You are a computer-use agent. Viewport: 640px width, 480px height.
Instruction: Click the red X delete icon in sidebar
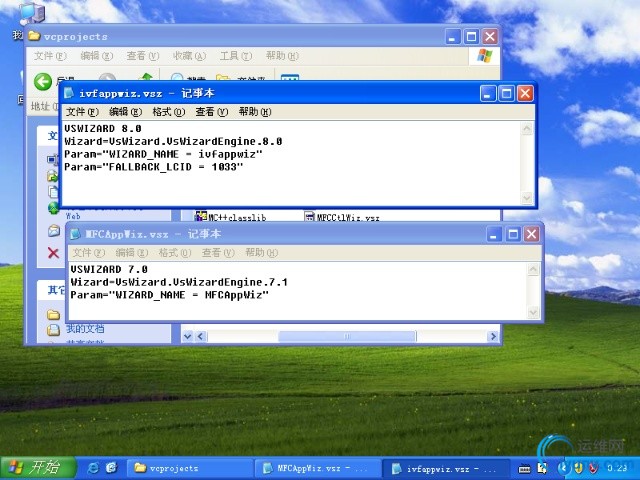(53, 253)
